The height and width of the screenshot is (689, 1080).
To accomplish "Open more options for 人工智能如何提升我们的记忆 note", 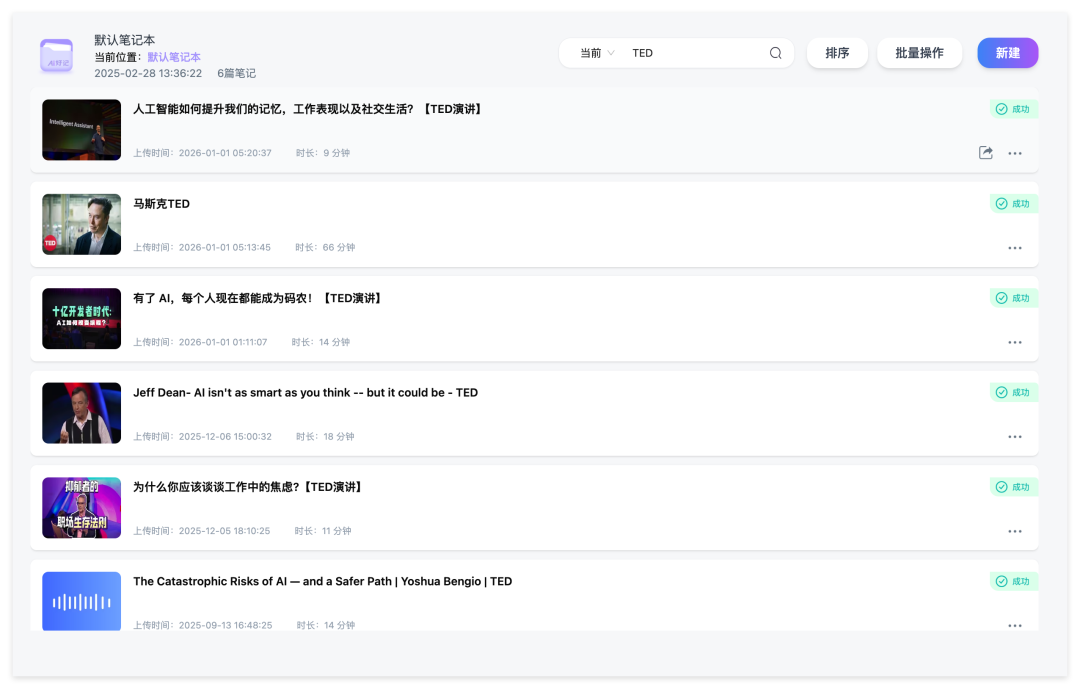I will click(1015, 154).
